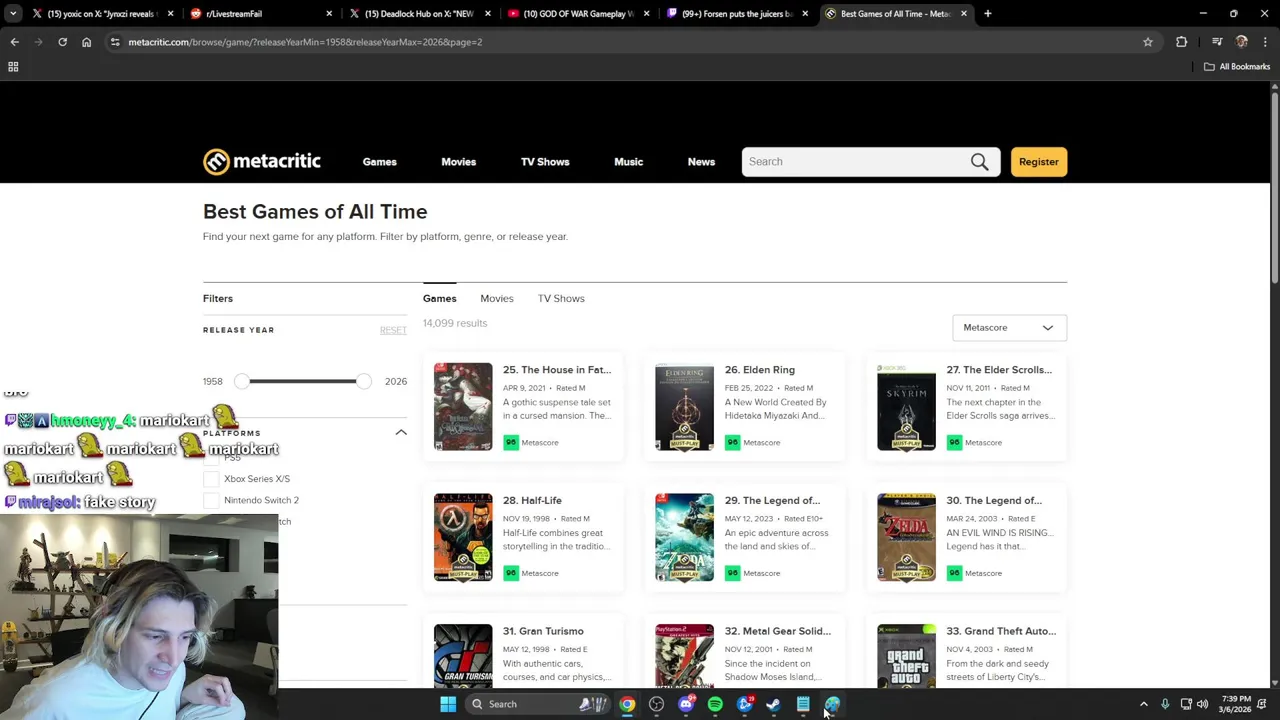Open the extensions puzzle icon

coord(1182,42)
